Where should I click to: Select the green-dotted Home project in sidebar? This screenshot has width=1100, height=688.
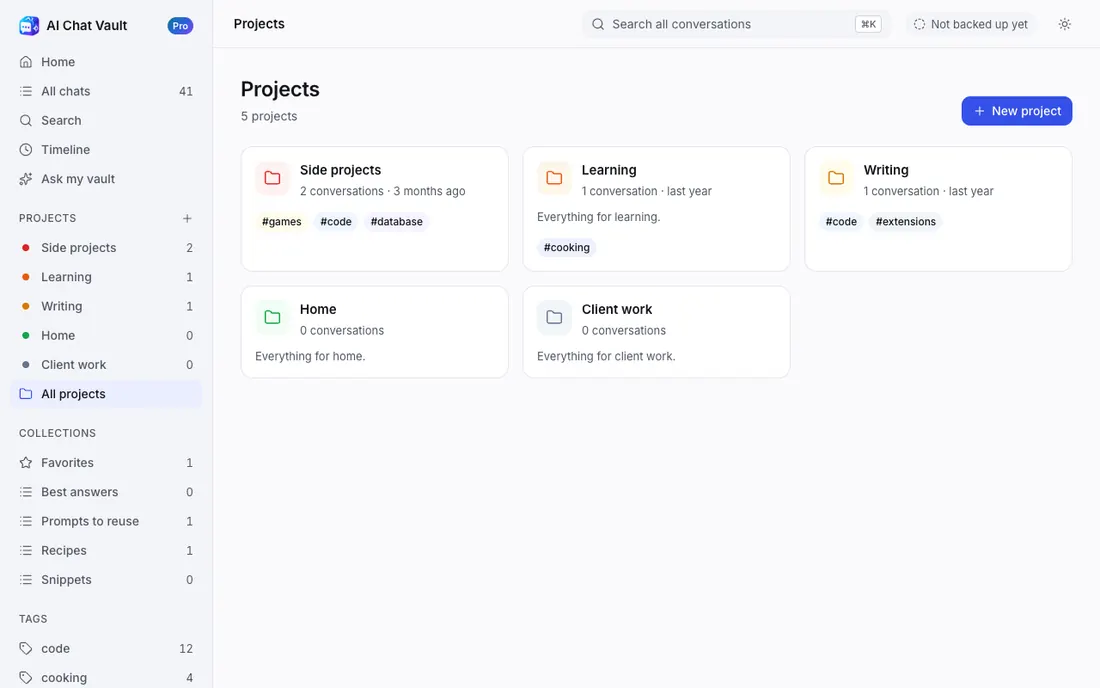pos(106,335)
